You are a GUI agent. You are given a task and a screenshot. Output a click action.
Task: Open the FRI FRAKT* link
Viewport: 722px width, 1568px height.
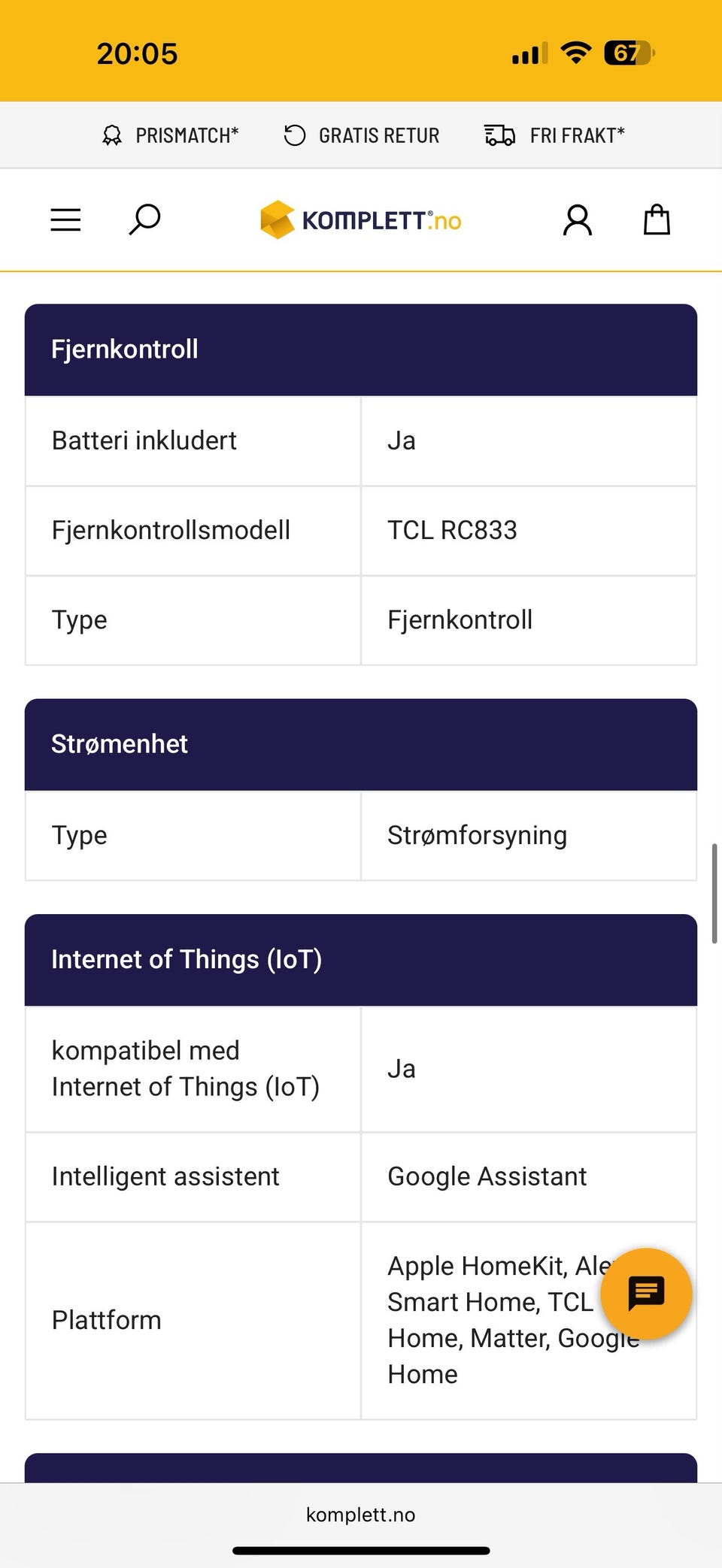coord(577,135)
